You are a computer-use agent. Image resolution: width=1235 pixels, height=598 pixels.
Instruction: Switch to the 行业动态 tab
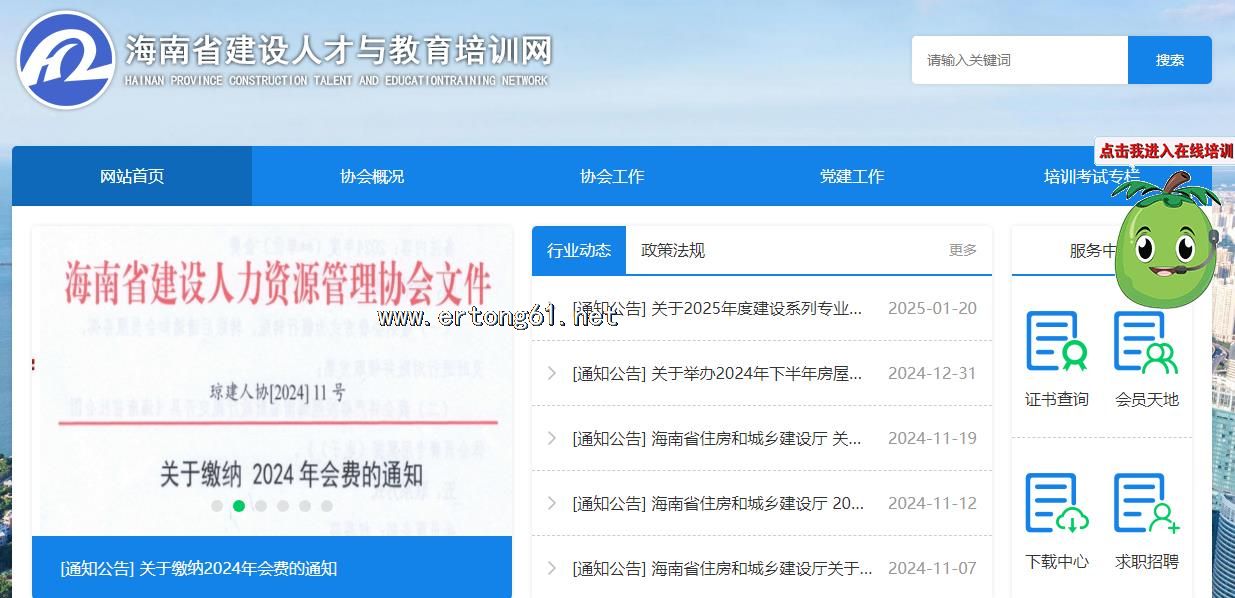pos(579,250)
